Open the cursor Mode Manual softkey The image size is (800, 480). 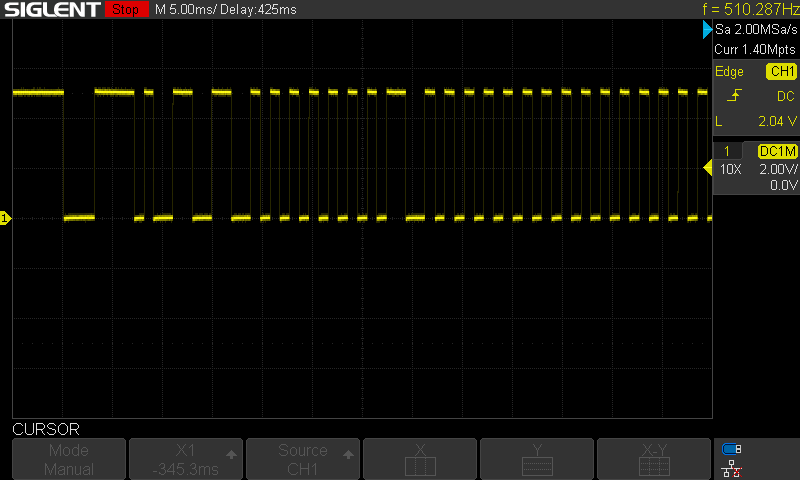[69, 459]
